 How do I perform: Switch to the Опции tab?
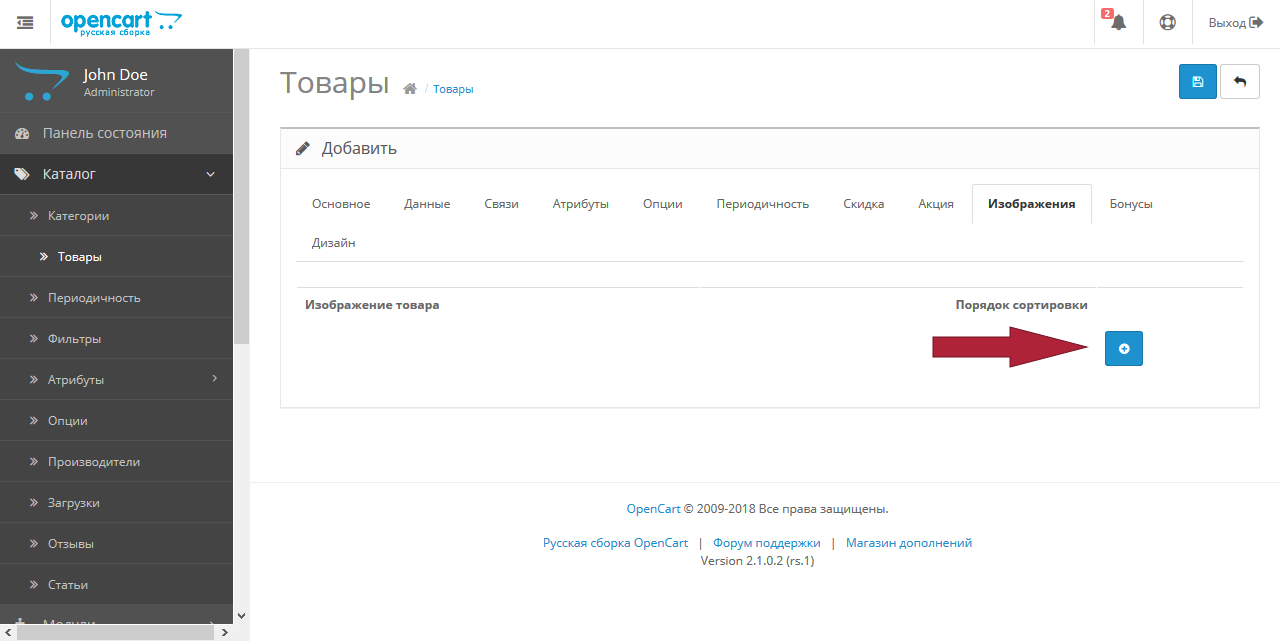(x=663, y=204)
